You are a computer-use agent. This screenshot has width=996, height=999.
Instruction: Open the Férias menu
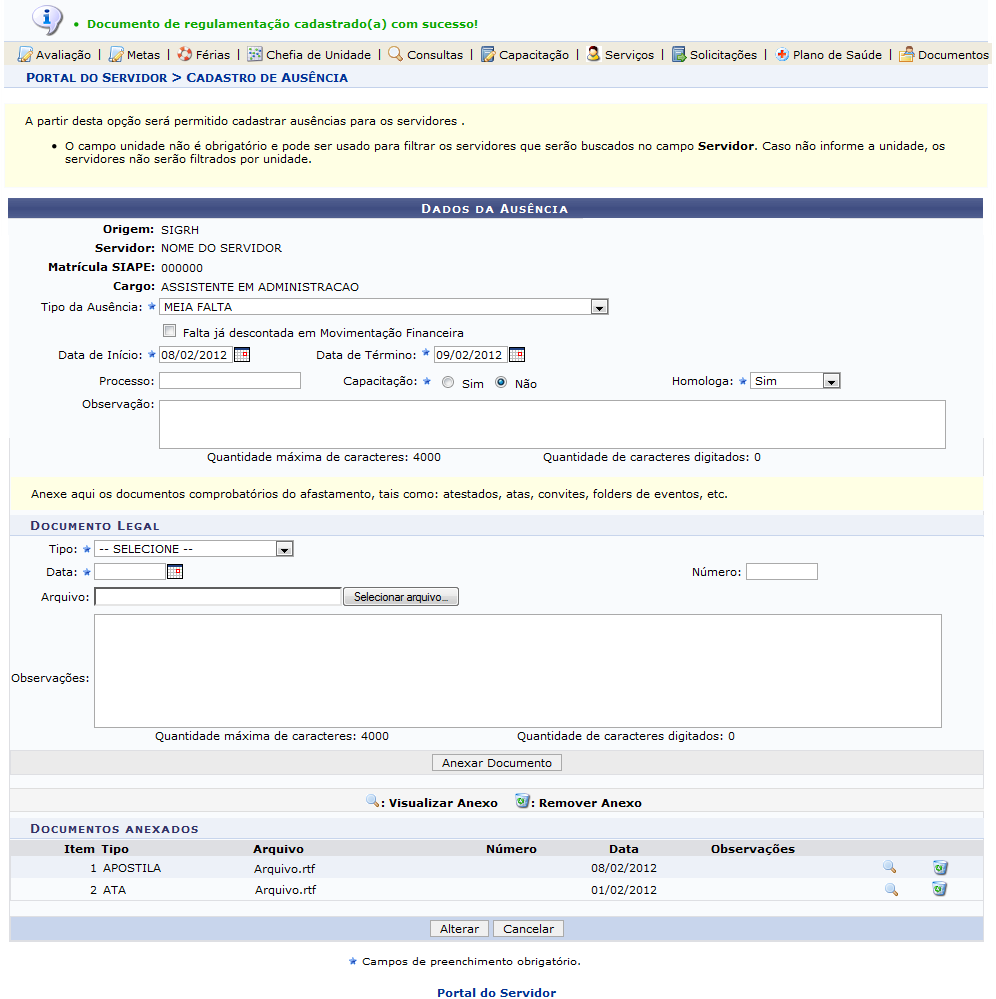pos(204,55)
